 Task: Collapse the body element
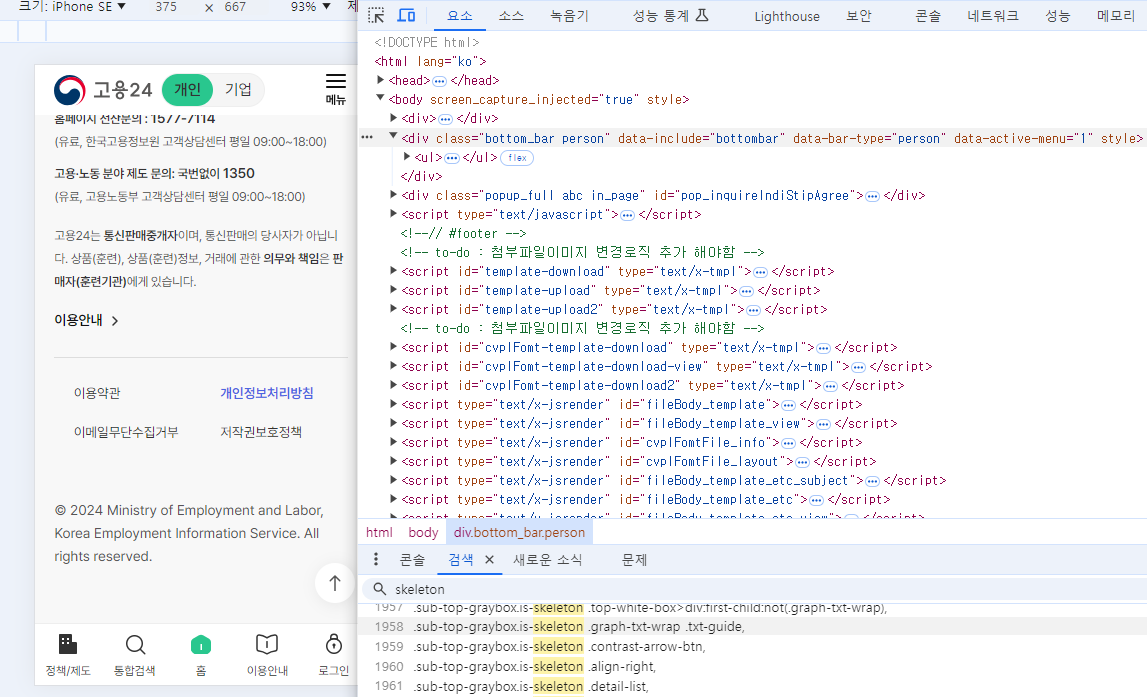(380, 98)
